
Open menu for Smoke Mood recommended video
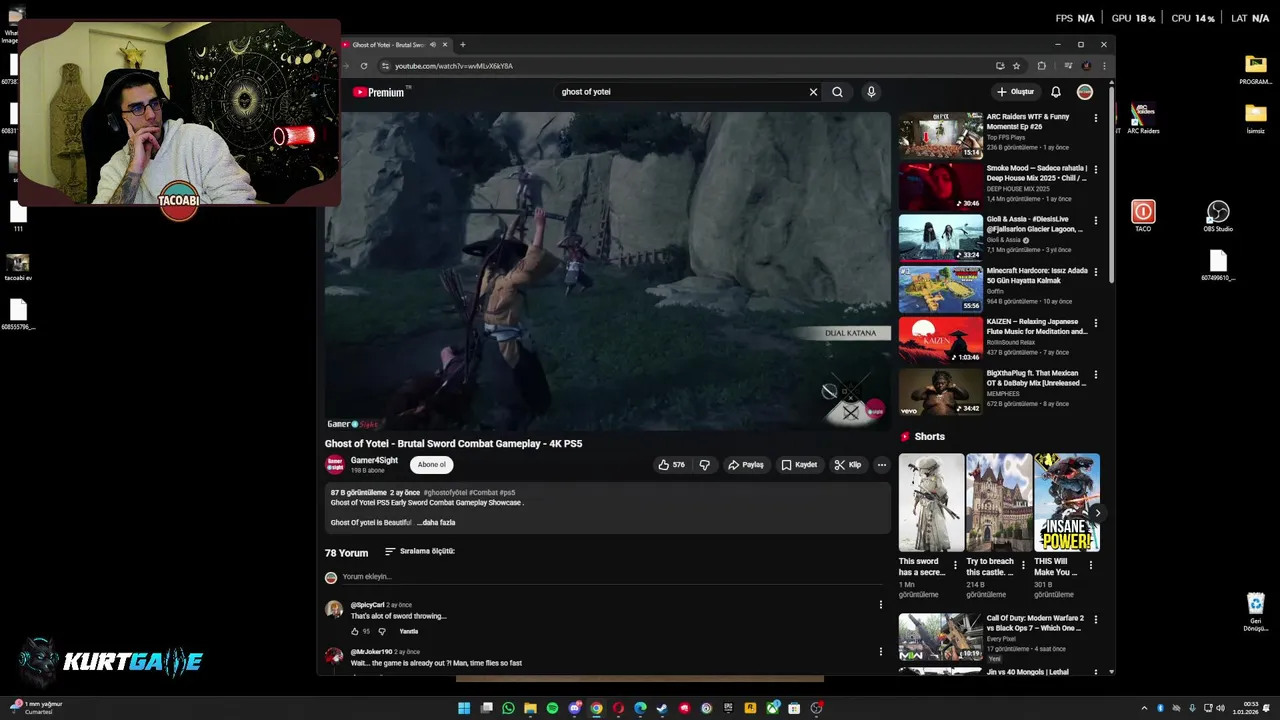click(1096, 169)
